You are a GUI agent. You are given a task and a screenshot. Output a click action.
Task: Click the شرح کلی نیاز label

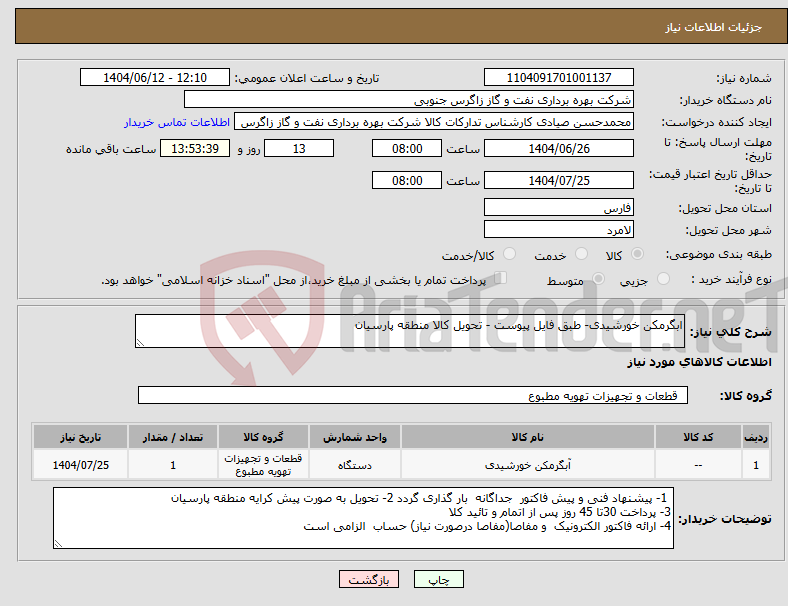point(731,332)
